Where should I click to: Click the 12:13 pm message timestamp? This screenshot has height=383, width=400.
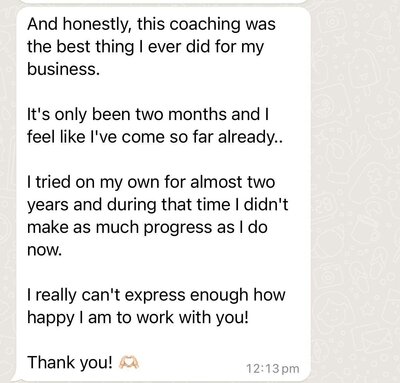[273, 369]
